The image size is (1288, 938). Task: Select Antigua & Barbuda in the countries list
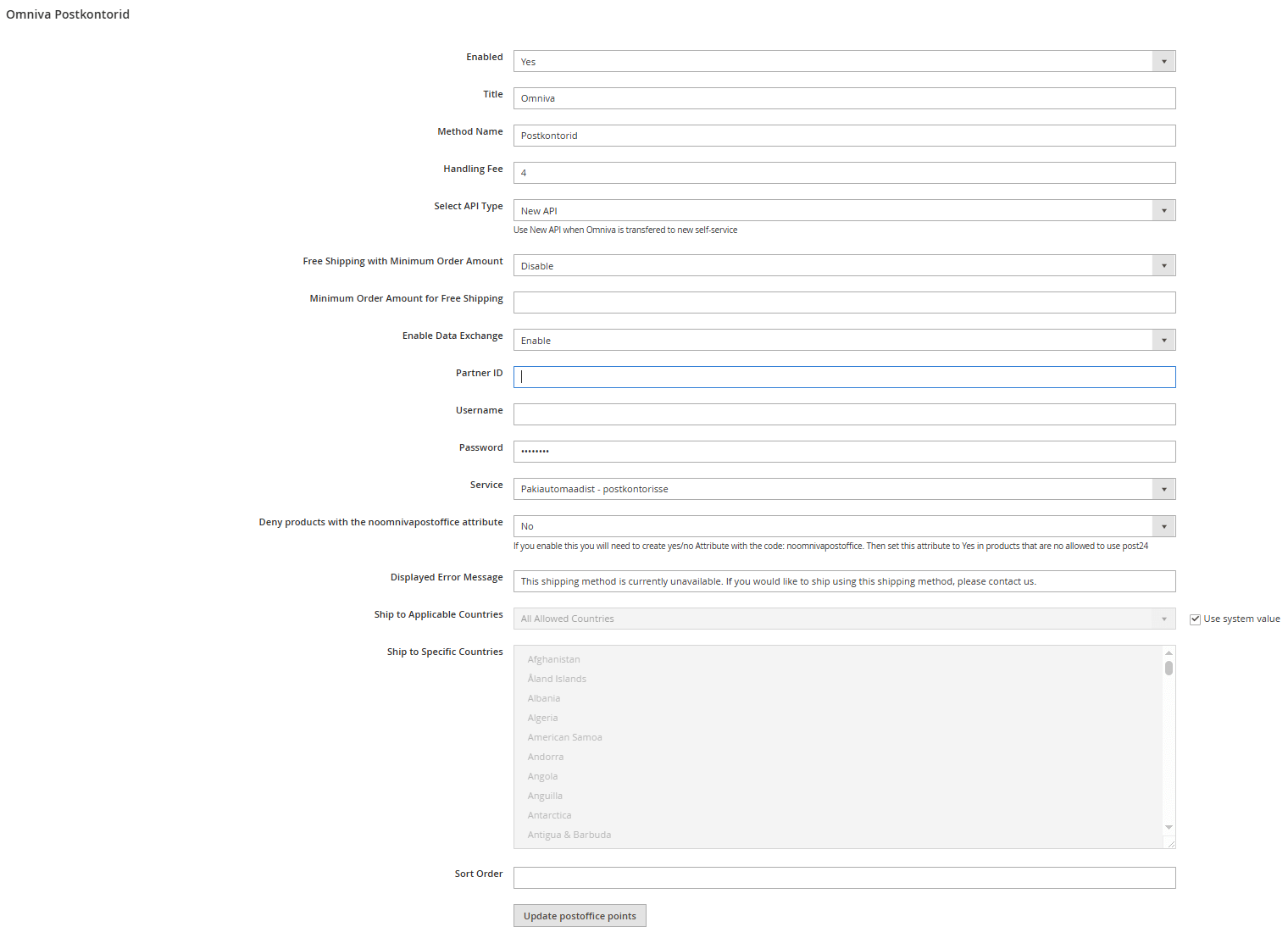[x=838, y=835]
